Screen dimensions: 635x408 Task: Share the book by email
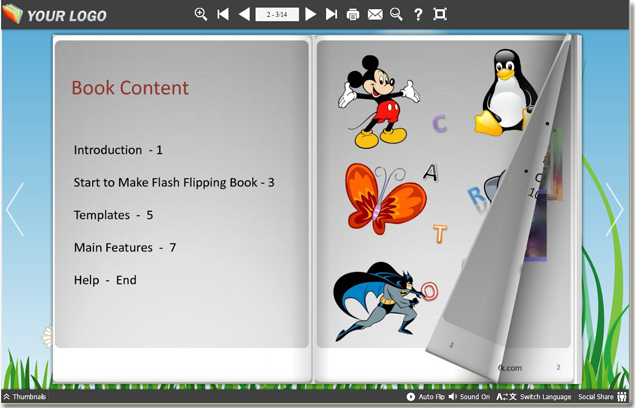point(375,14)
